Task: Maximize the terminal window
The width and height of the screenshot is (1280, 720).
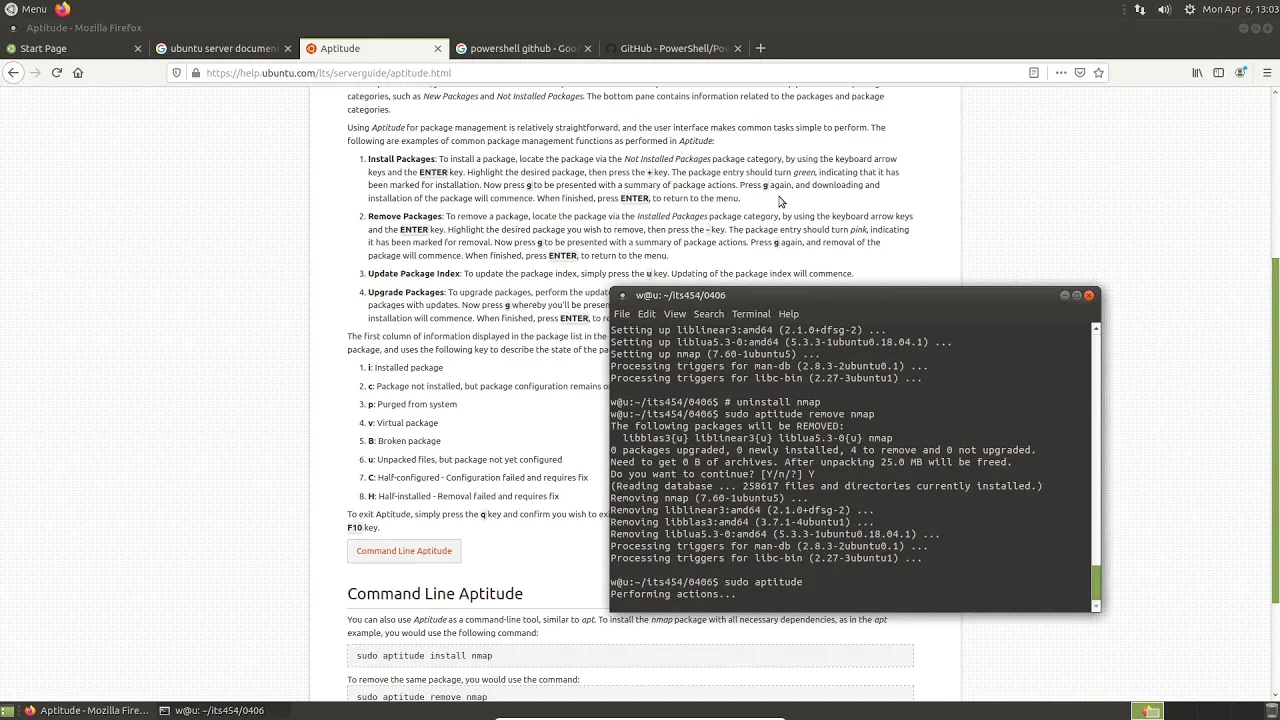Action: [x=1077, y=295]
